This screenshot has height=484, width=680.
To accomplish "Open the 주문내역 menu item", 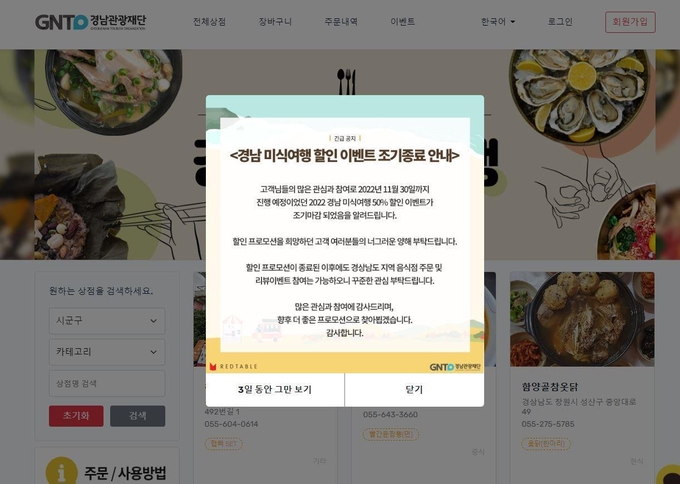I will [x=341, y=22].
